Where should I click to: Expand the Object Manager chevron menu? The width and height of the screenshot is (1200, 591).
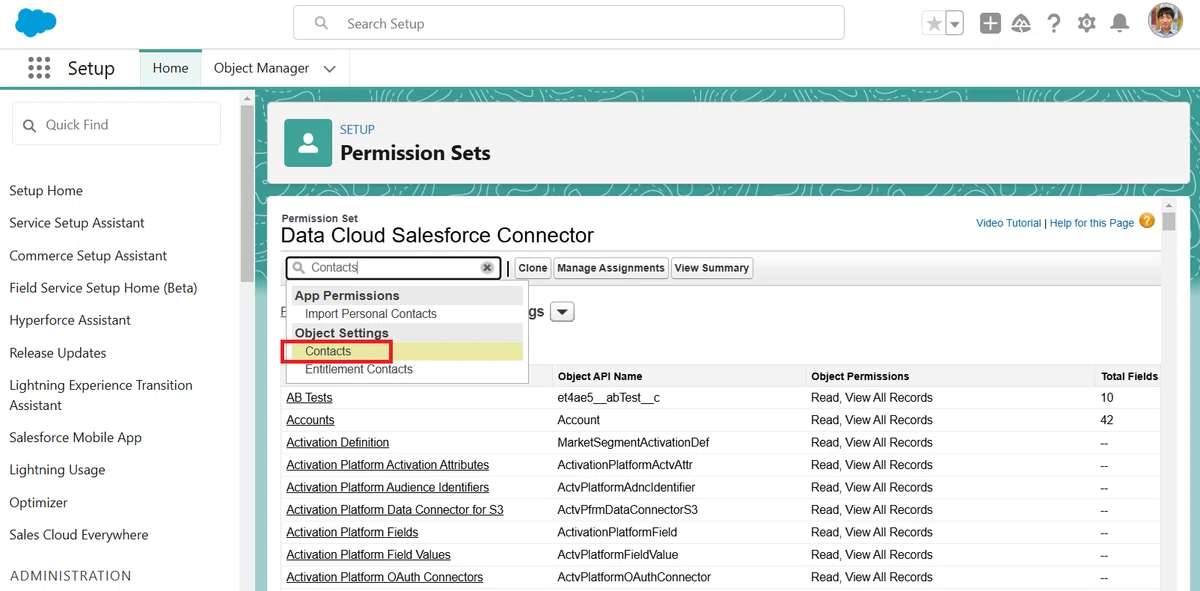pyautogui.click(x=330, y=69)
